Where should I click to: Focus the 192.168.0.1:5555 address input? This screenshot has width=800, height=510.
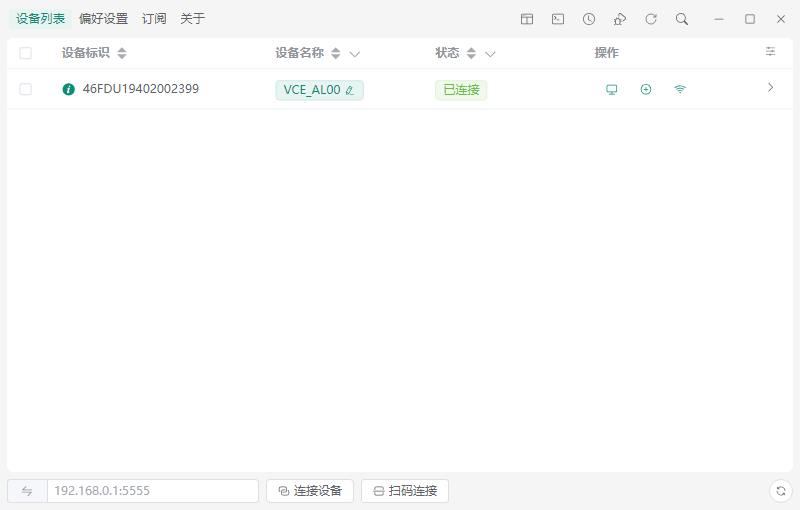click(x=153, y=491)
